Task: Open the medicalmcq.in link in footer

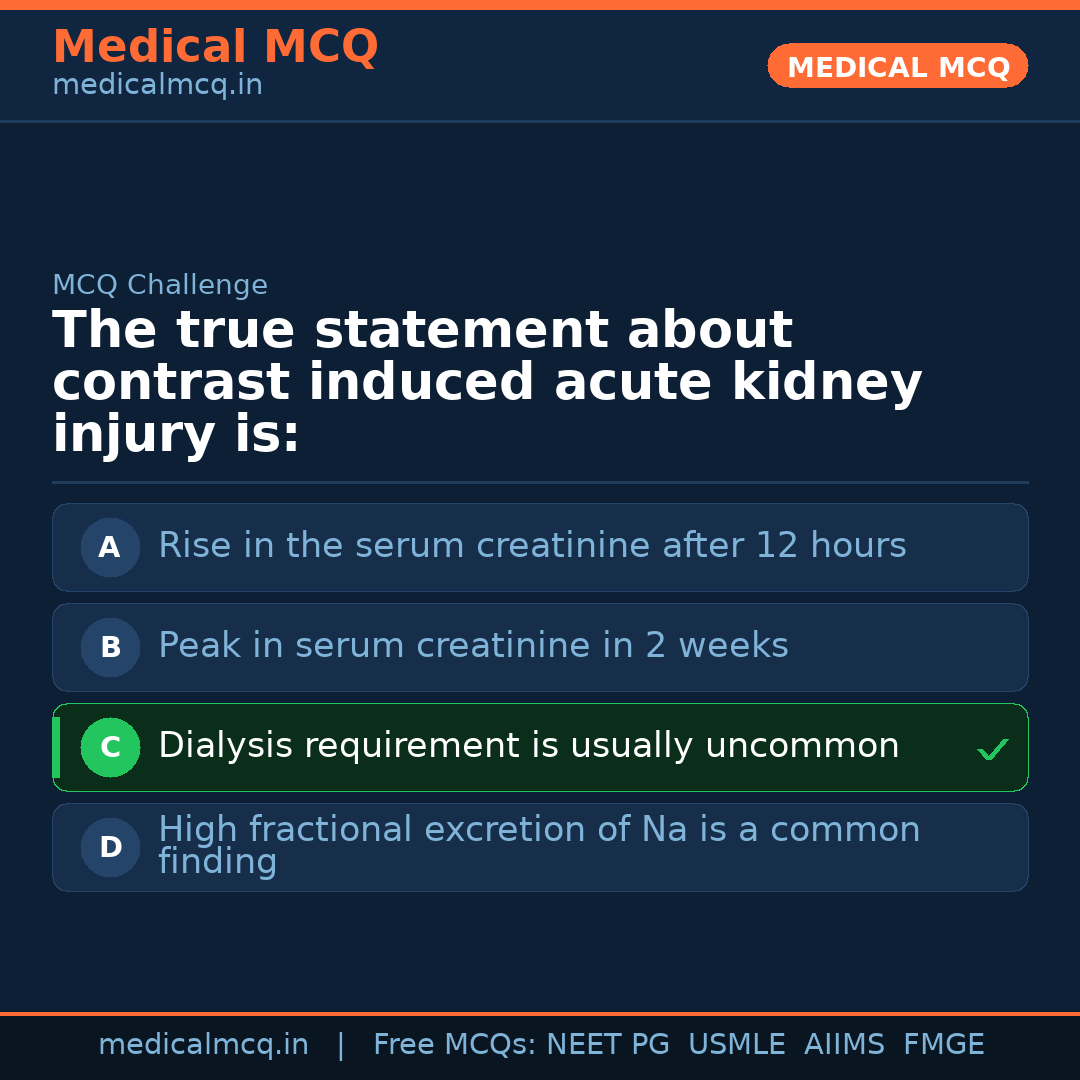Action: (203, 1045)
